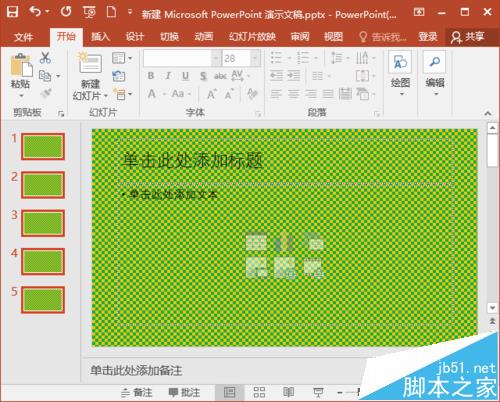Image resolution: width=500 pixels, height=402 pixels.
Task: Click Decrease list level icon
Action: 276,76
